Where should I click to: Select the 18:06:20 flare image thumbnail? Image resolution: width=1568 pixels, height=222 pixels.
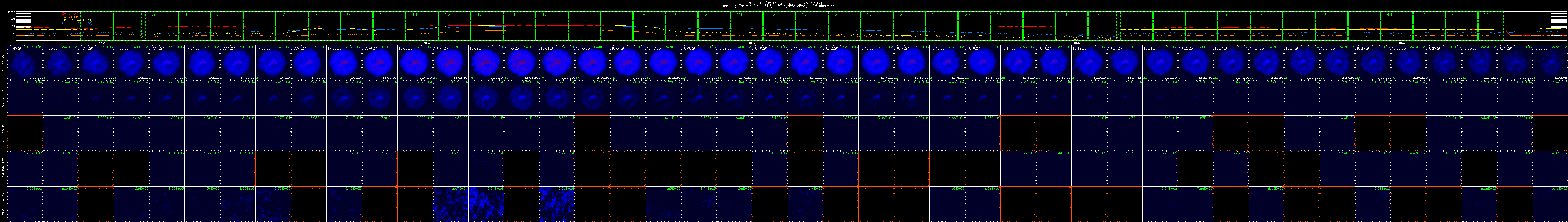(x=628, y=62)
